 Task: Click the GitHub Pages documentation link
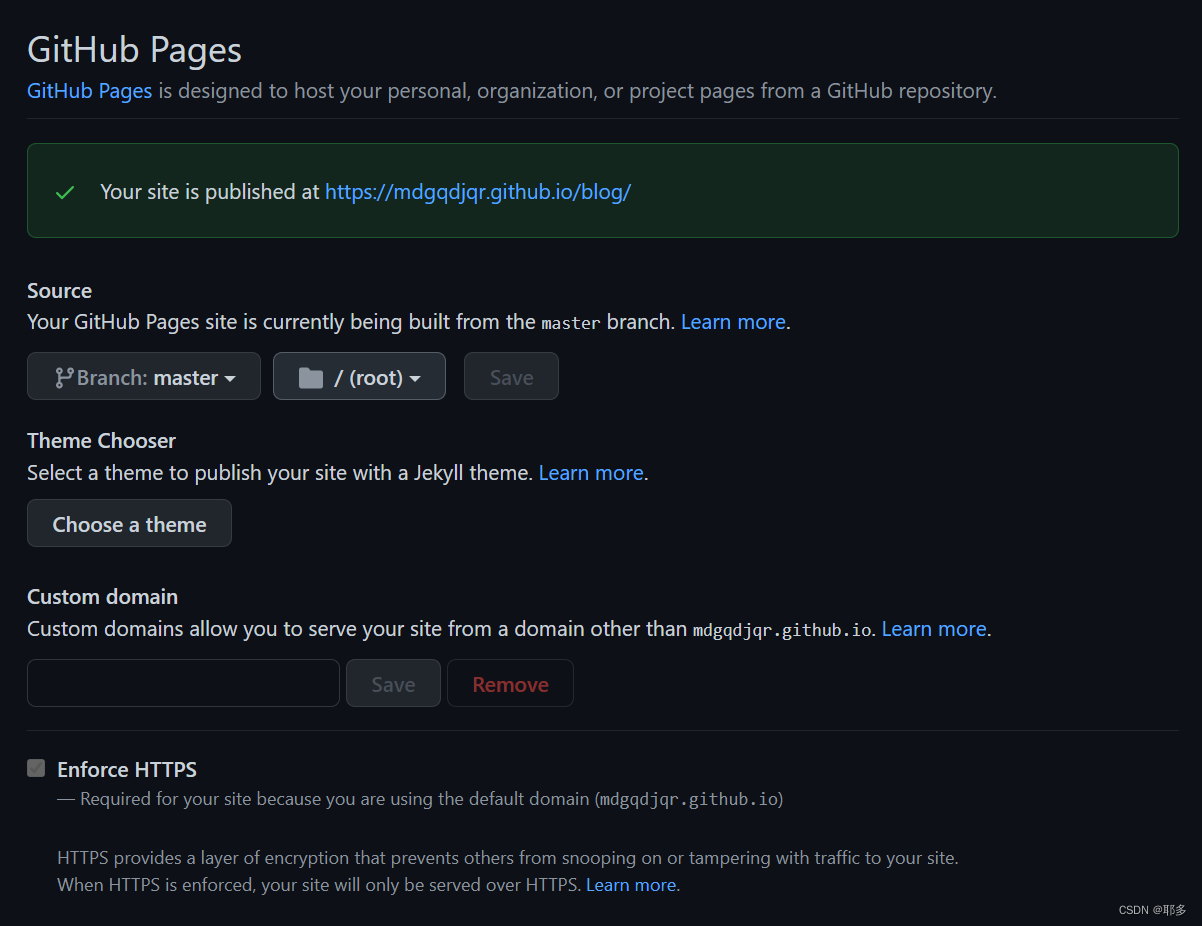point(90,91)
